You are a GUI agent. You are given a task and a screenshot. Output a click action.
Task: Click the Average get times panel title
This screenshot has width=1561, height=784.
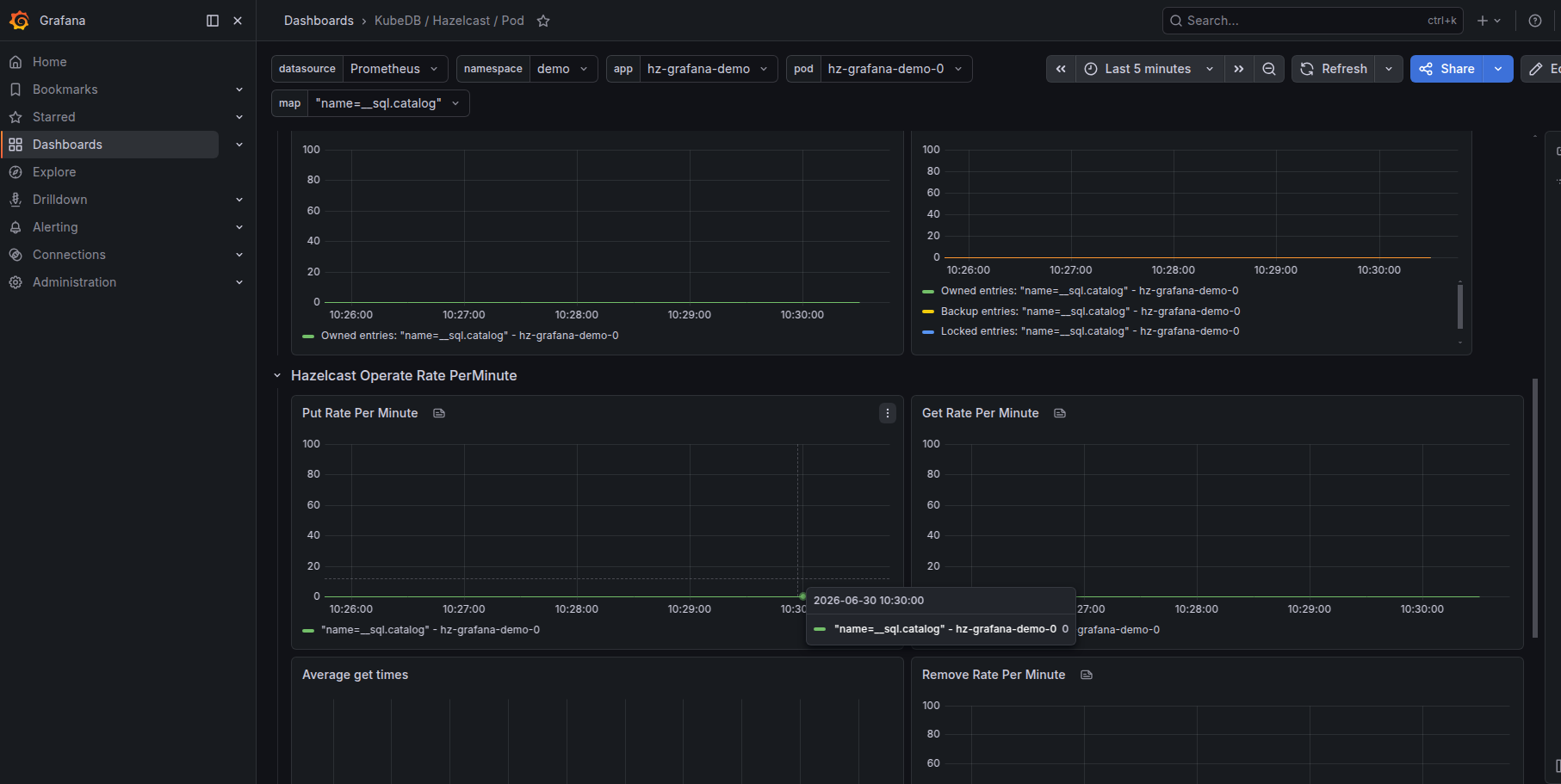pyautogui.click(x=355, y=675)
